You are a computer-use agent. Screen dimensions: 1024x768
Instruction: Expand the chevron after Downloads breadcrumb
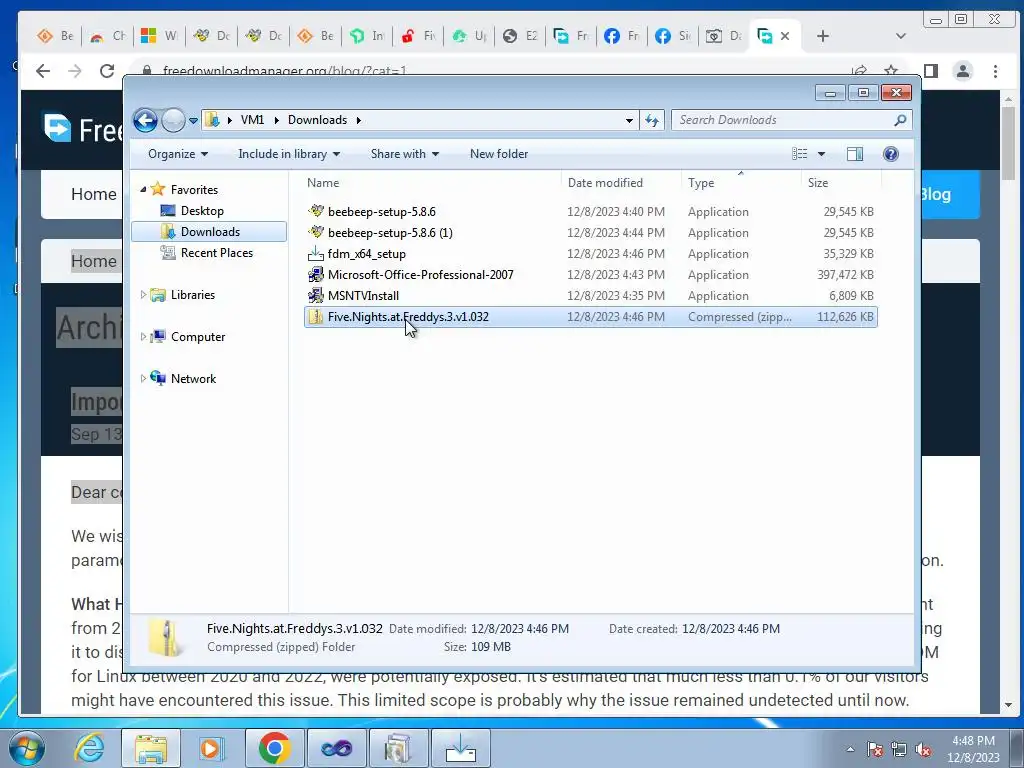359,120
